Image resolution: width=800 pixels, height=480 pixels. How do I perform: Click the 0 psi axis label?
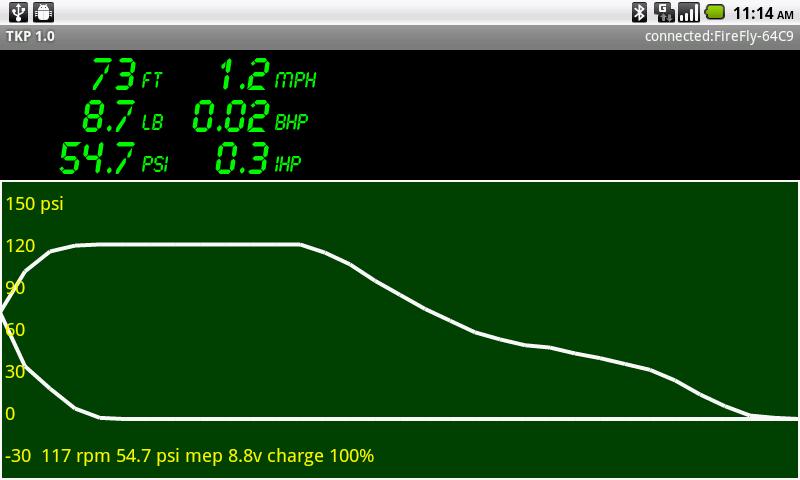click(11, 414)
